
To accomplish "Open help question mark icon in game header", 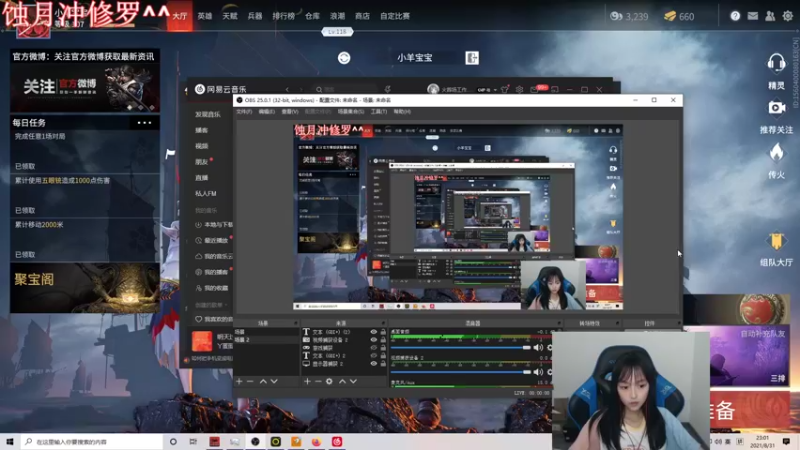I will (735, 16).
